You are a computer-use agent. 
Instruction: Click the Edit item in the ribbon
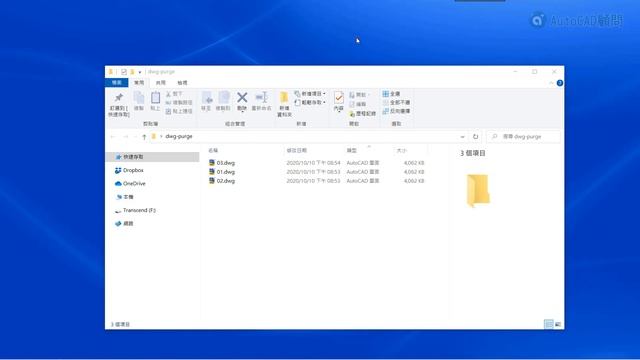coord(358,104)
